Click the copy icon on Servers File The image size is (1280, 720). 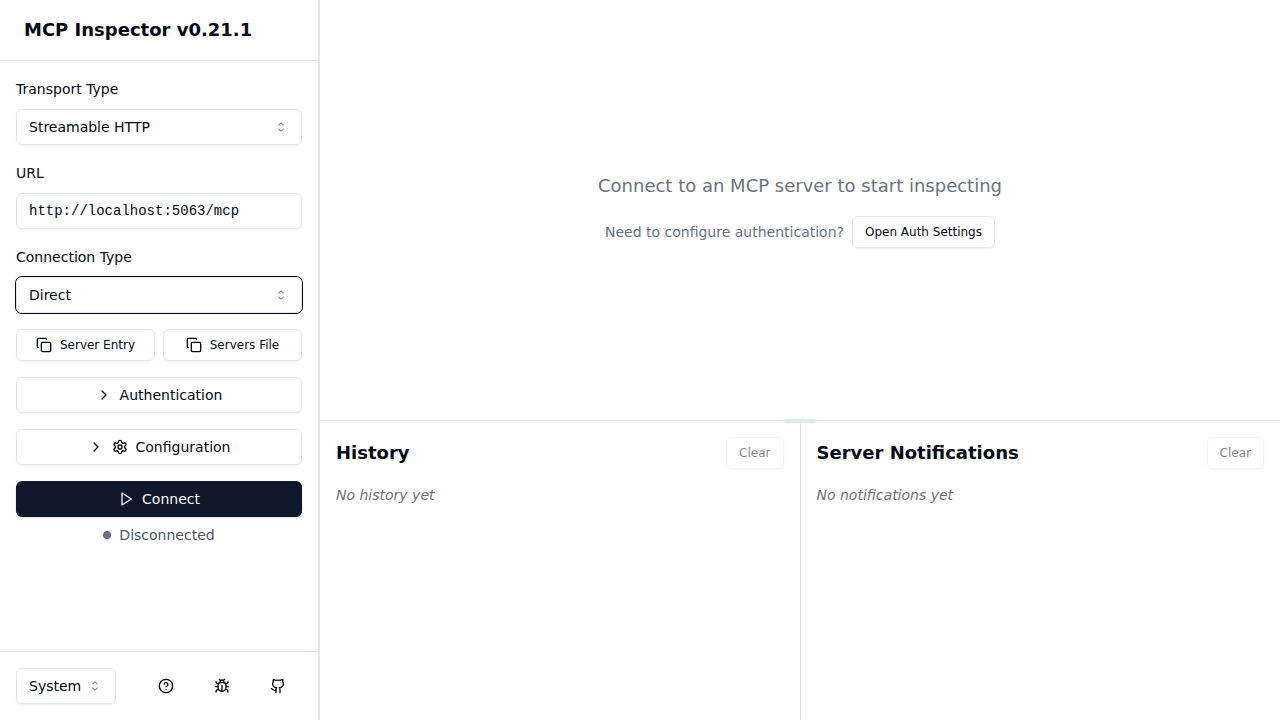point(193,344)
